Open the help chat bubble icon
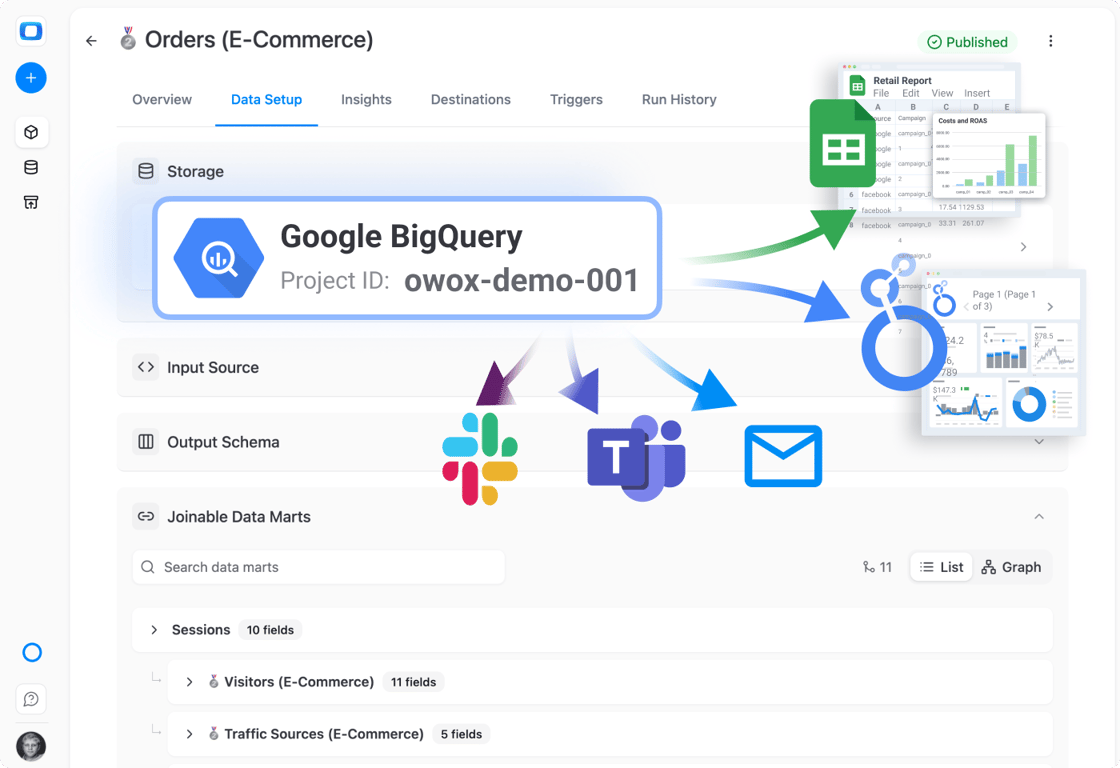 [x=31, y=699]
